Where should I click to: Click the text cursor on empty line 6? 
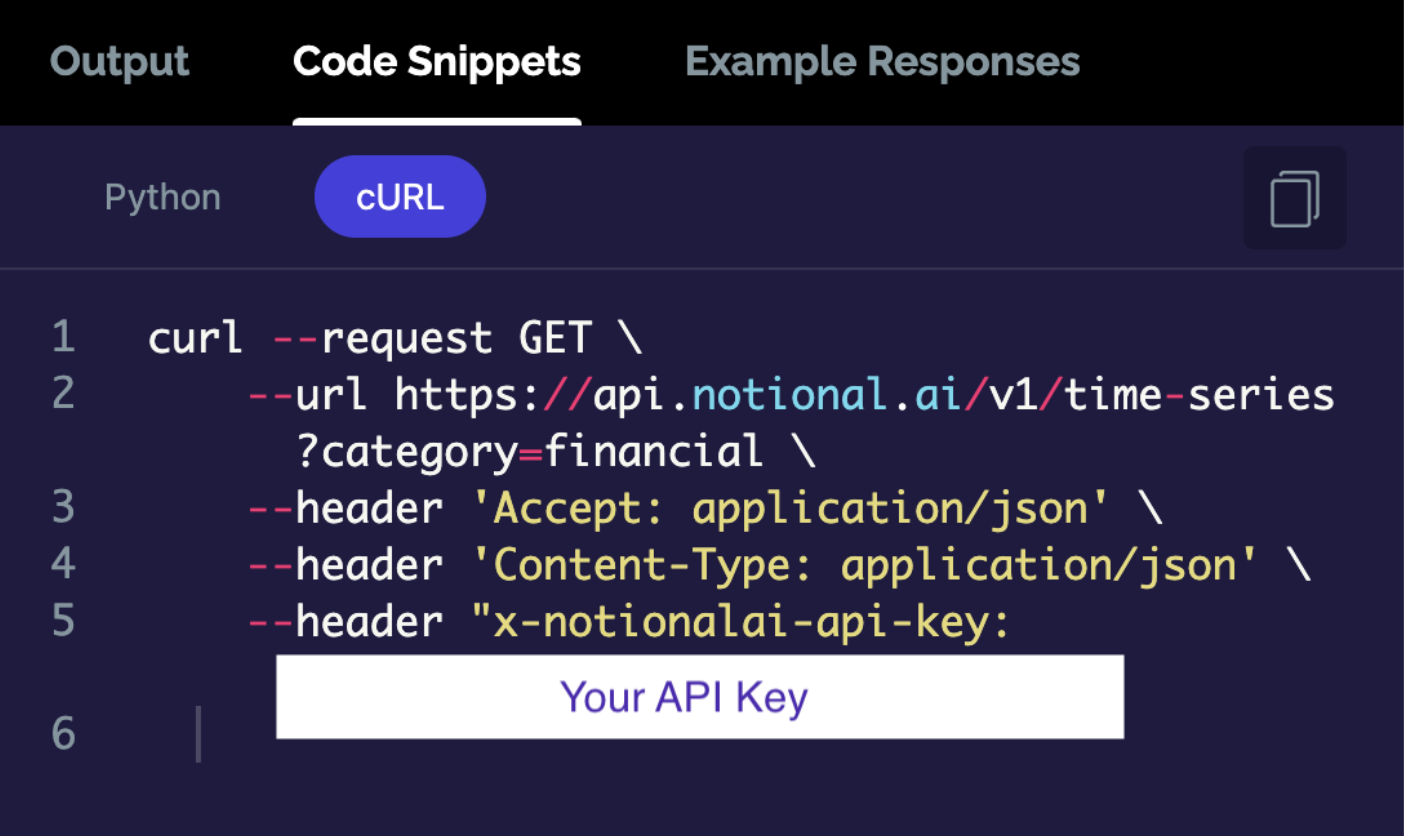point(199,734)
